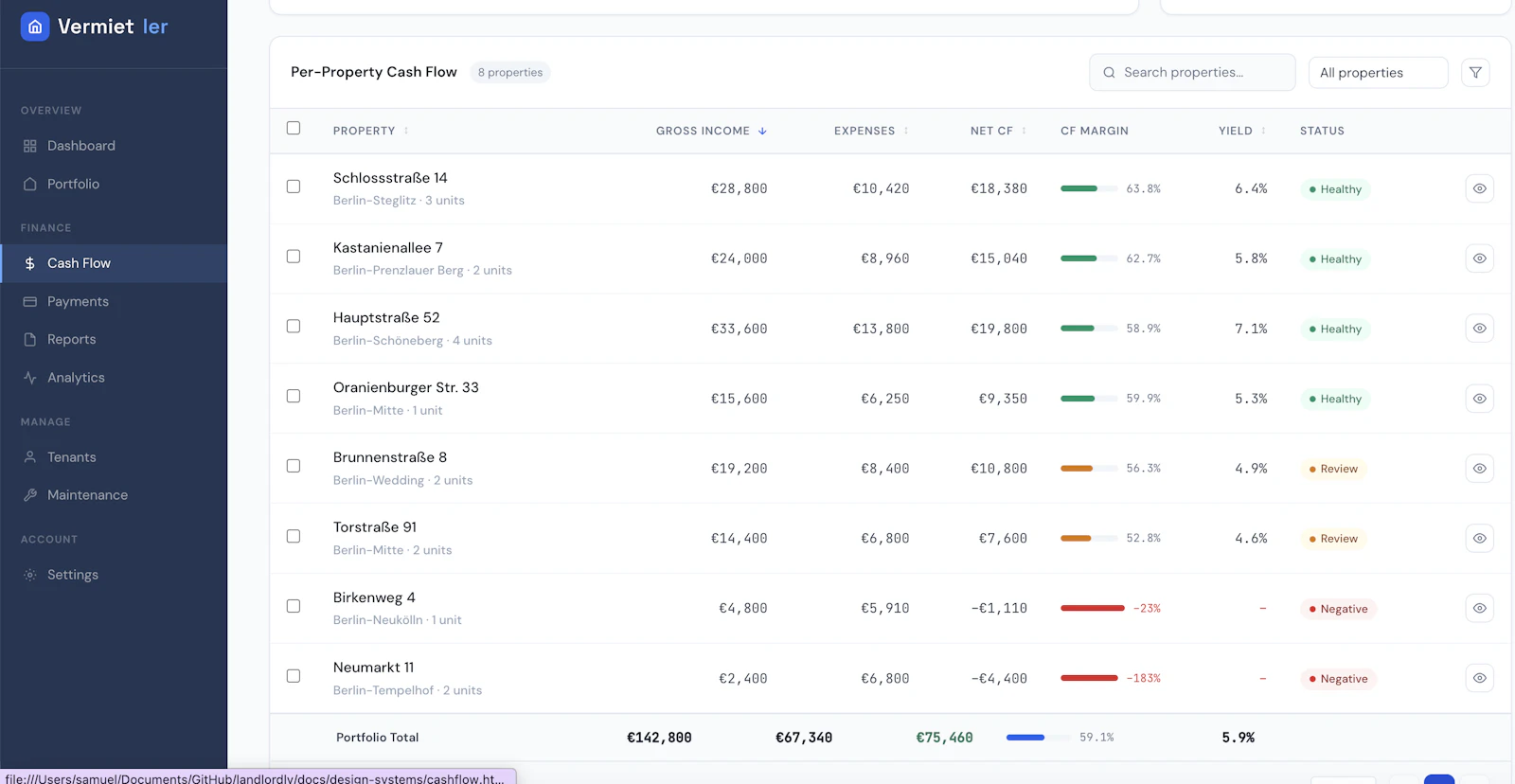The height and width of the screenshot is (784, 1515).
Task: Open the filter funnel icon button
Action: tap(1475, 73)
